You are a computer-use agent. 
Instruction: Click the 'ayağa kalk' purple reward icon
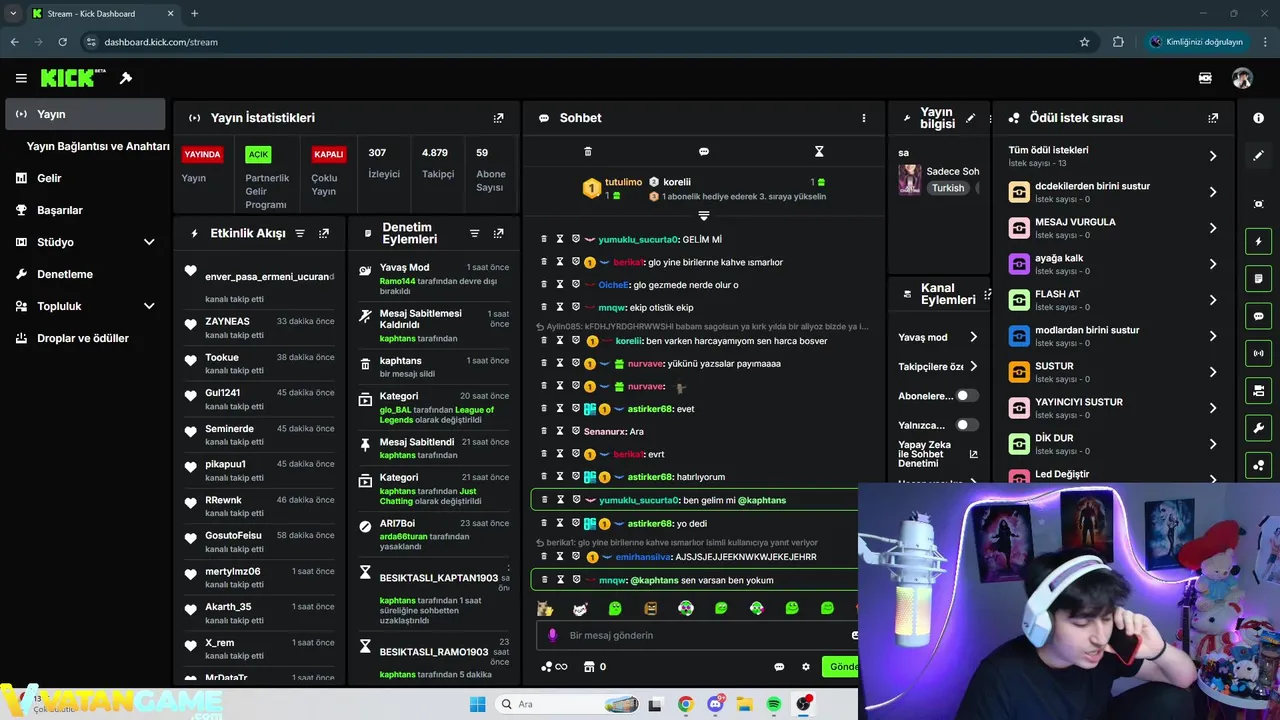1019,264
